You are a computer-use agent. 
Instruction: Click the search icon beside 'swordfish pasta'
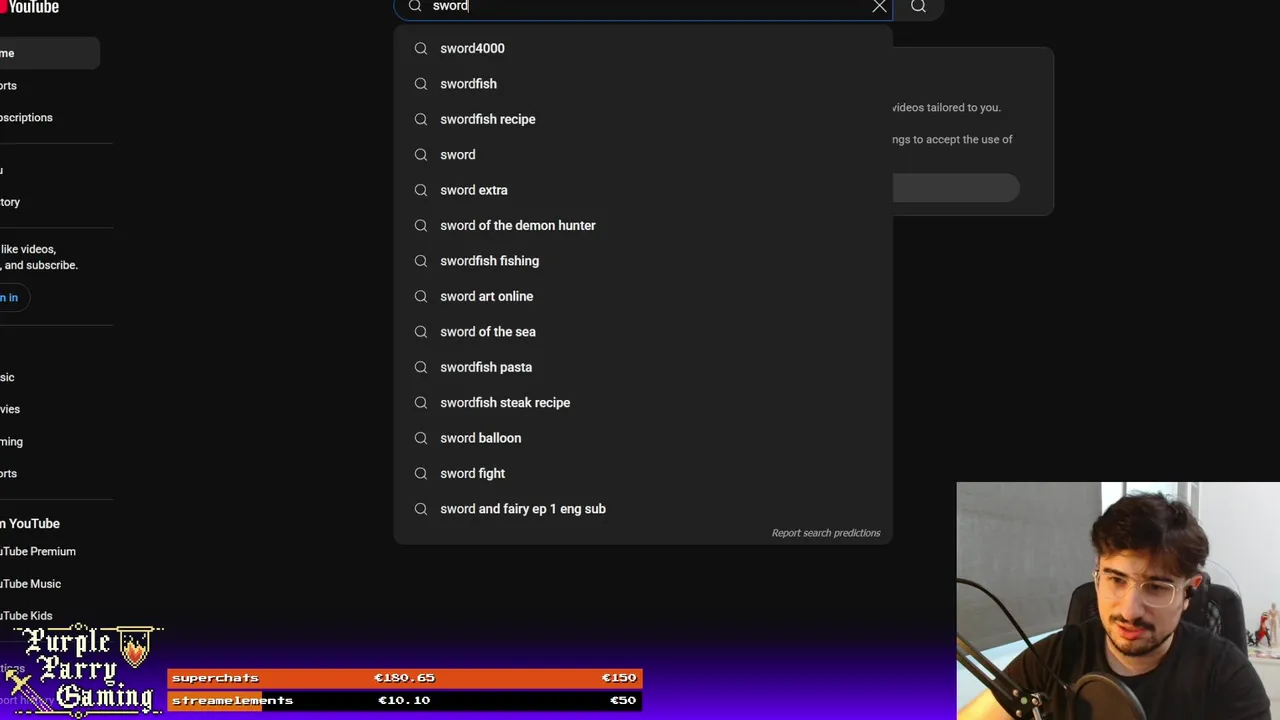(x=421, y=367)
